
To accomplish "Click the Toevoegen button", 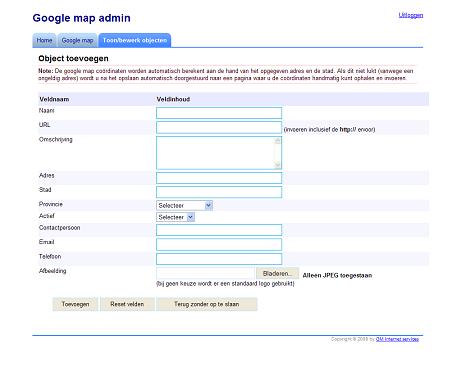I will 75,304.
